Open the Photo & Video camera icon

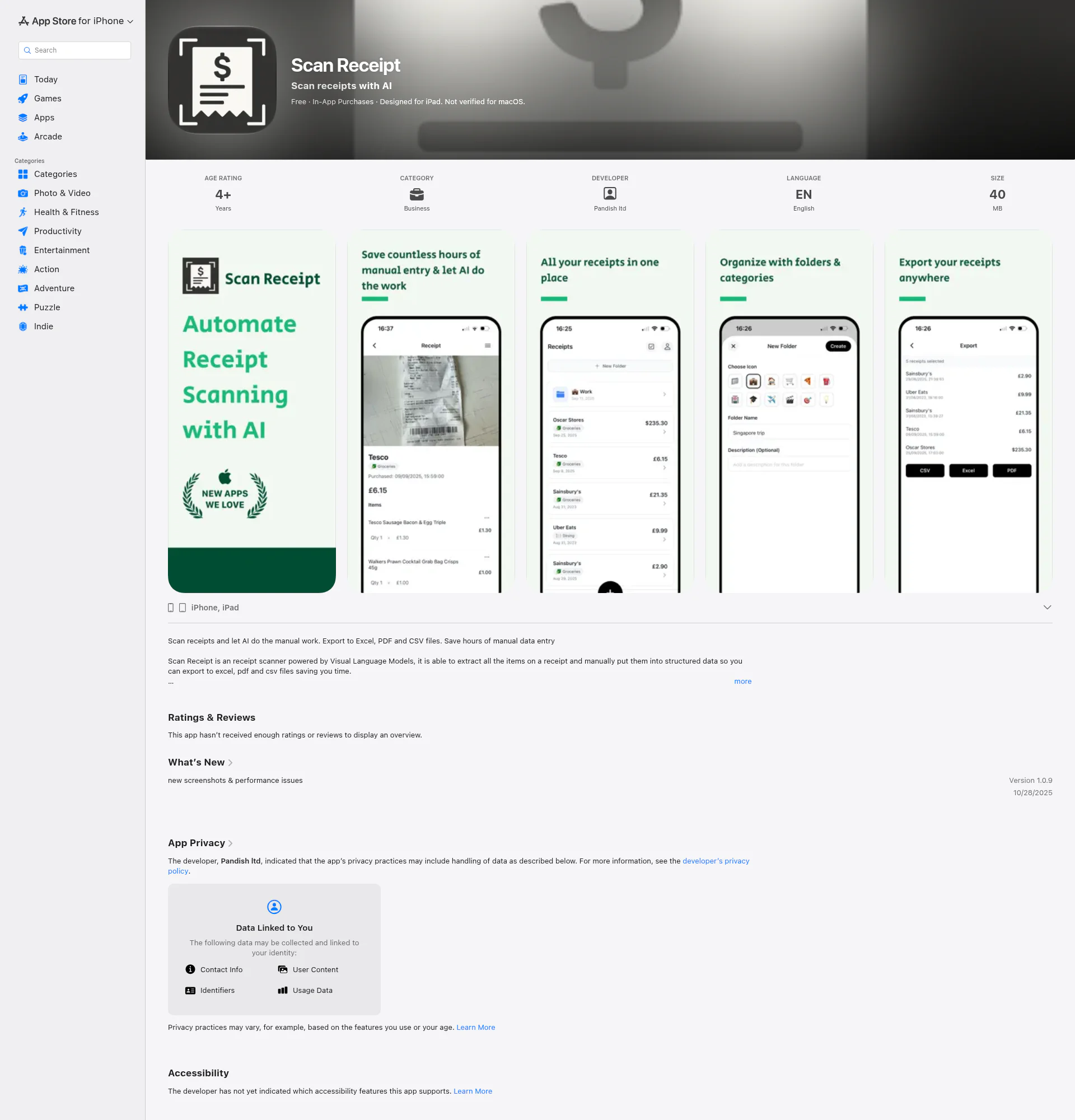click(23, 193)
